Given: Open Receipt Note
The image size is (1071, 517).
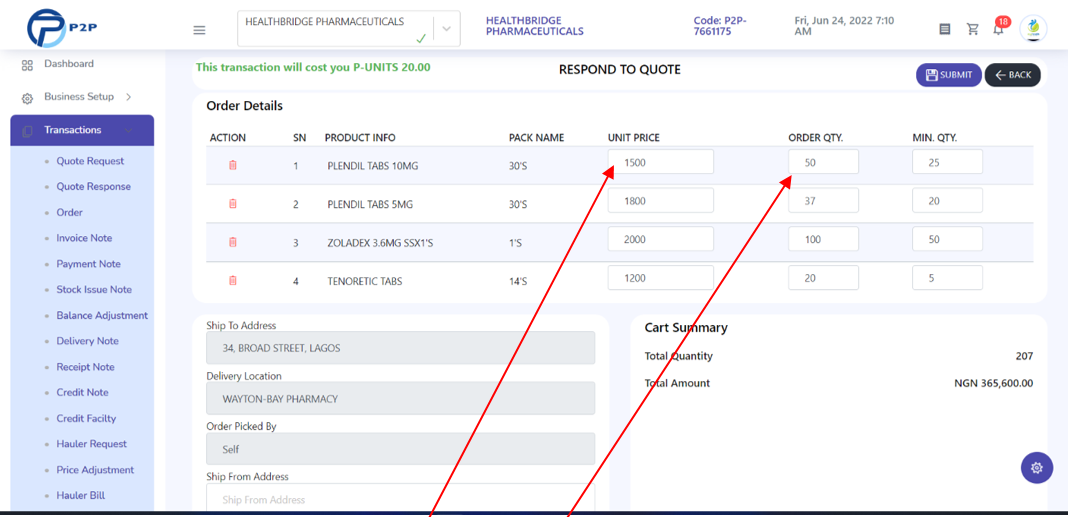Looking at the screenshot, I should click(x=85, y=367).
